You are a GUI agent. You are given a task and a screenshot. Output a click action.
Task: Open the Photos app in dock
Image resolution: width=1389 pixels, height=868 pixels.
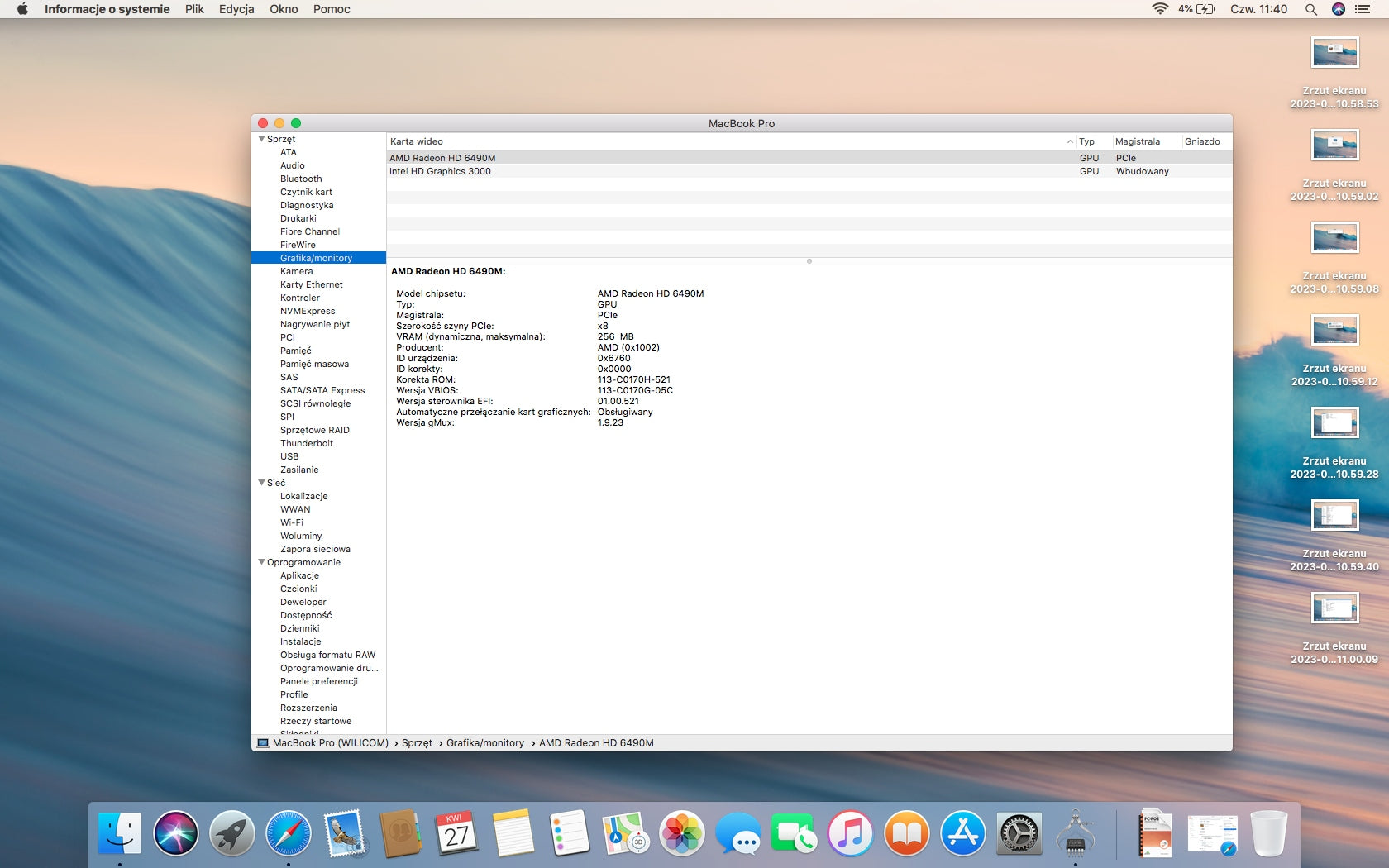tap(682, 833)
